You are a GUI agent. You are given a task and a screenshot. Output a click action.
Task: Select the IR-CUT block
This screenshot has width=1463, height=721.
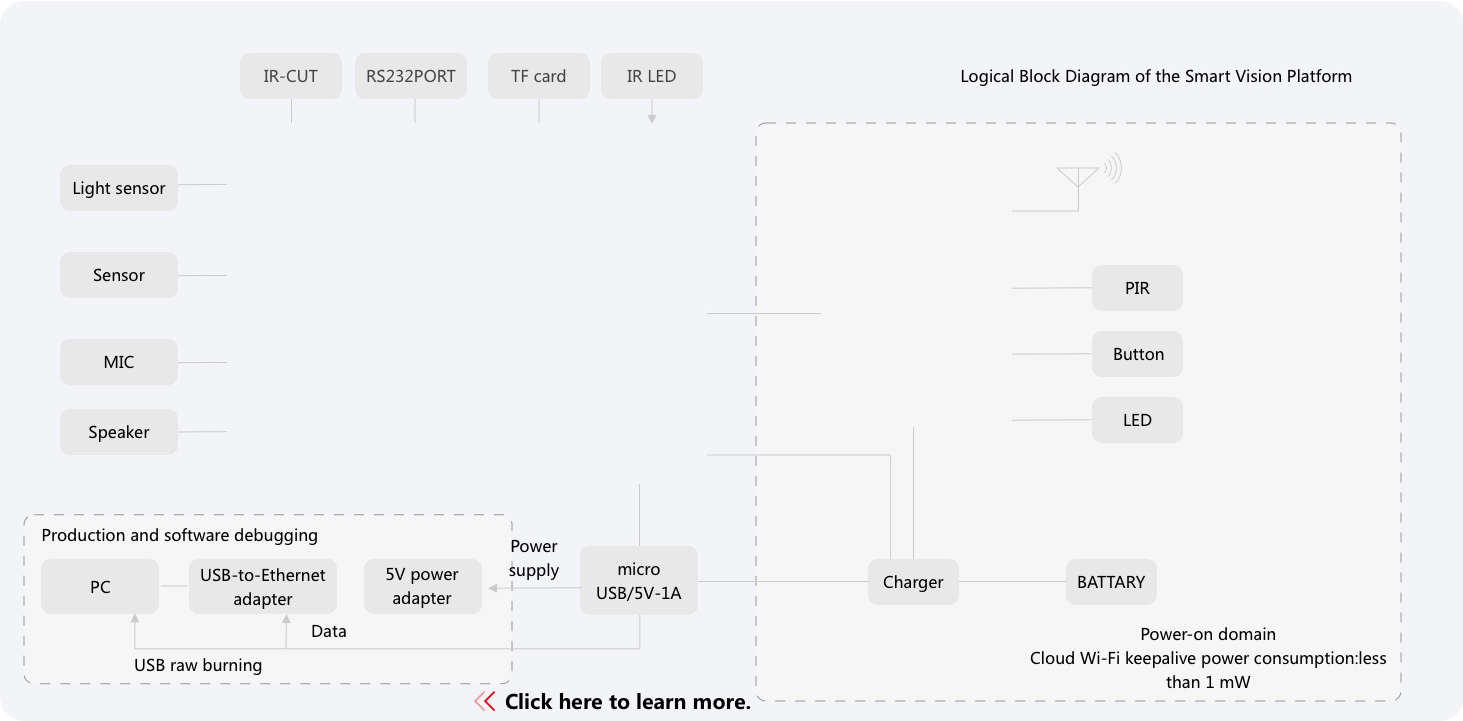point(290,76)
